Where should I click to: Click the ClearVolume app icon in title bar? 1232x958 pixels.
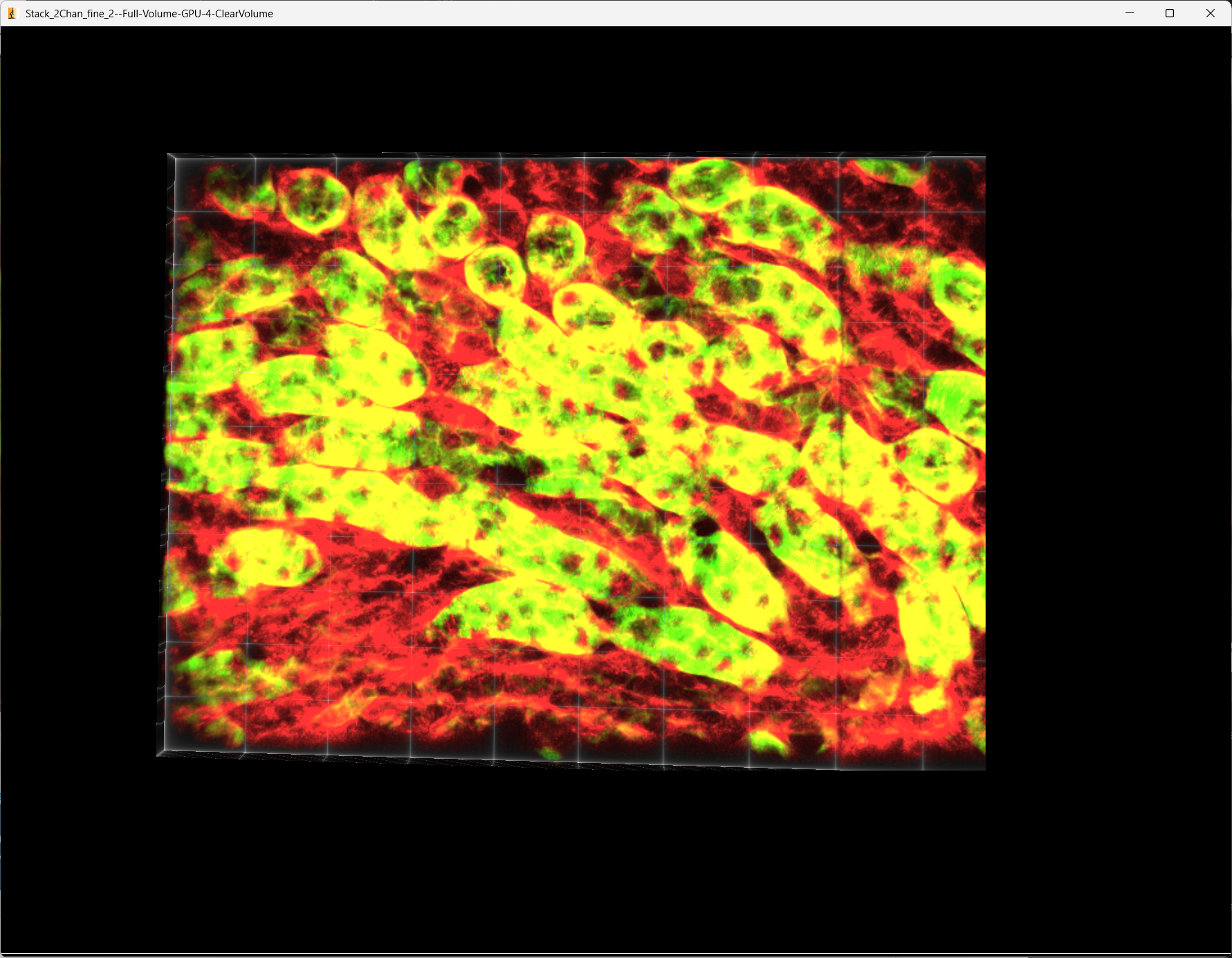coord(12,13)
